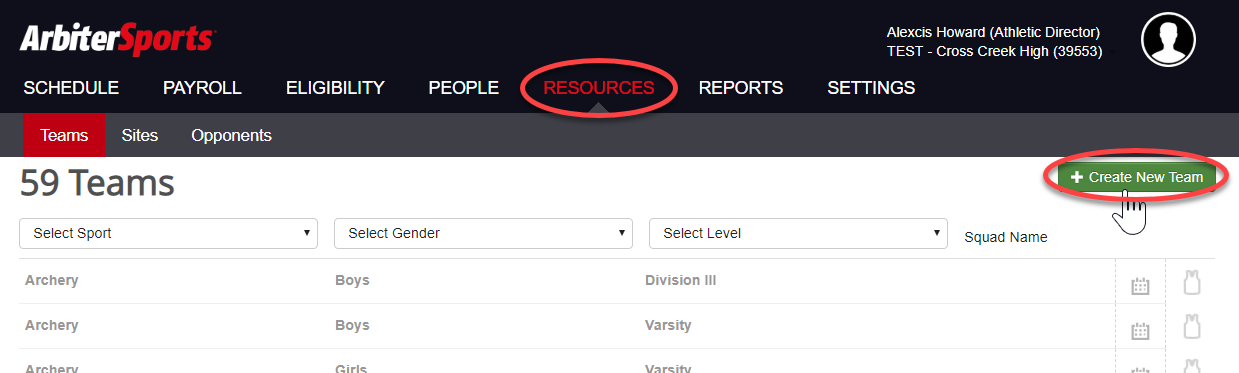Screen dimensions: 1239x373
Task: Click TEST - Cross Creek High school text
Action: [994, 51]
